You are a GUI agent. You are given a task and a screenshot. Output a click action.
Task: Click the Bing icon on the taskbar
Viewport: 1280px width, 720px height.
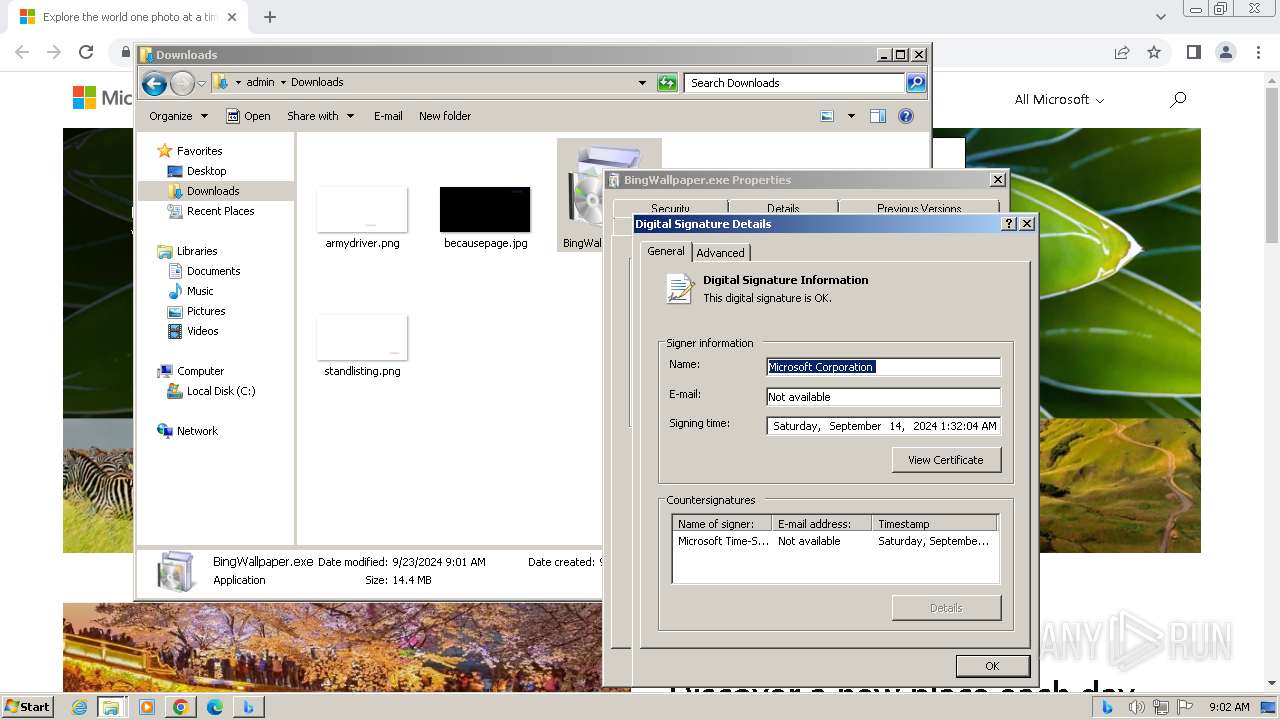(x=248, y=707)
